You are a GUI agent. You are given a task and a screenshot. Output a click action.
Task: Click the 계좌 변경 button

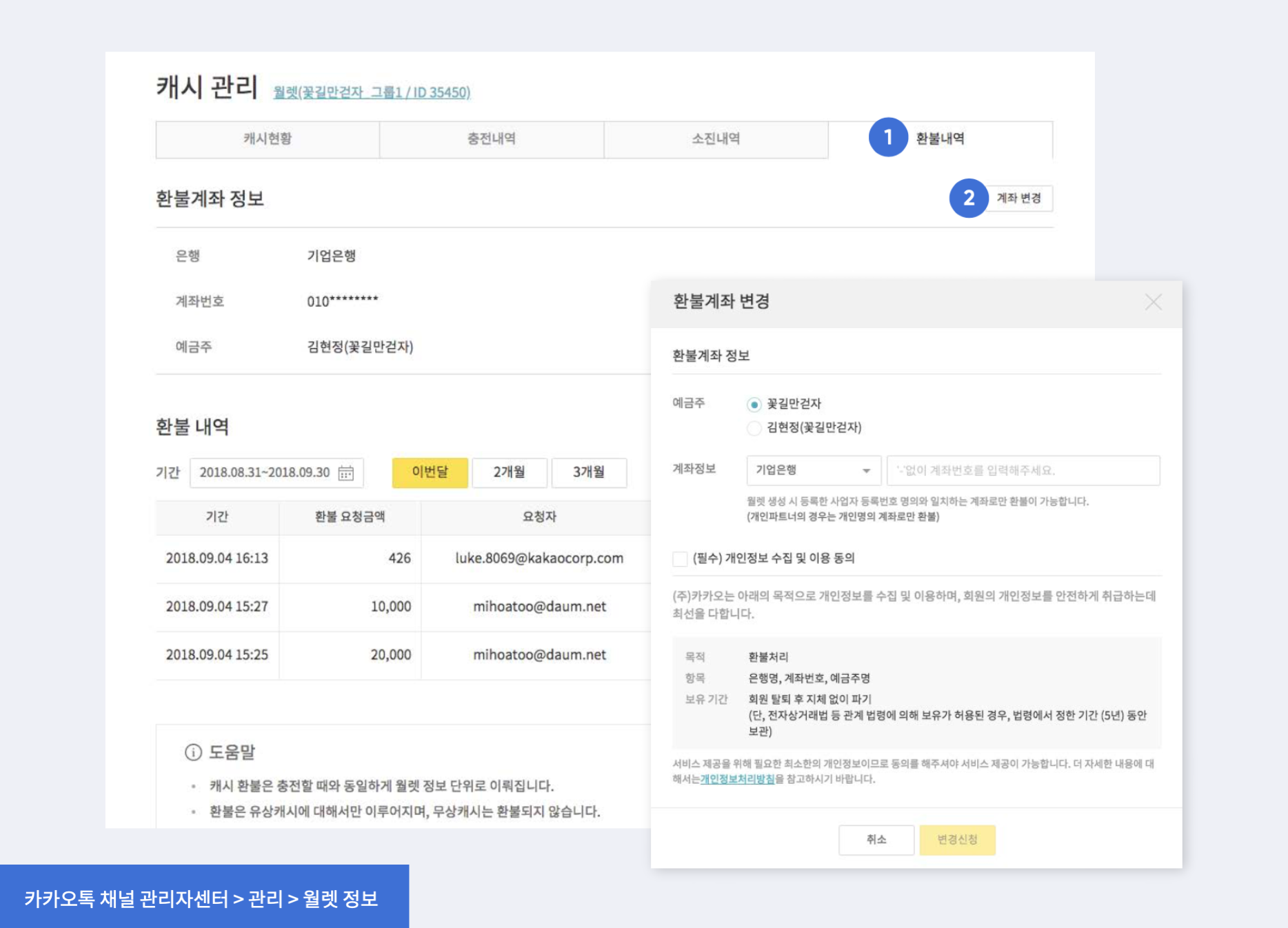click(1019, 199)
